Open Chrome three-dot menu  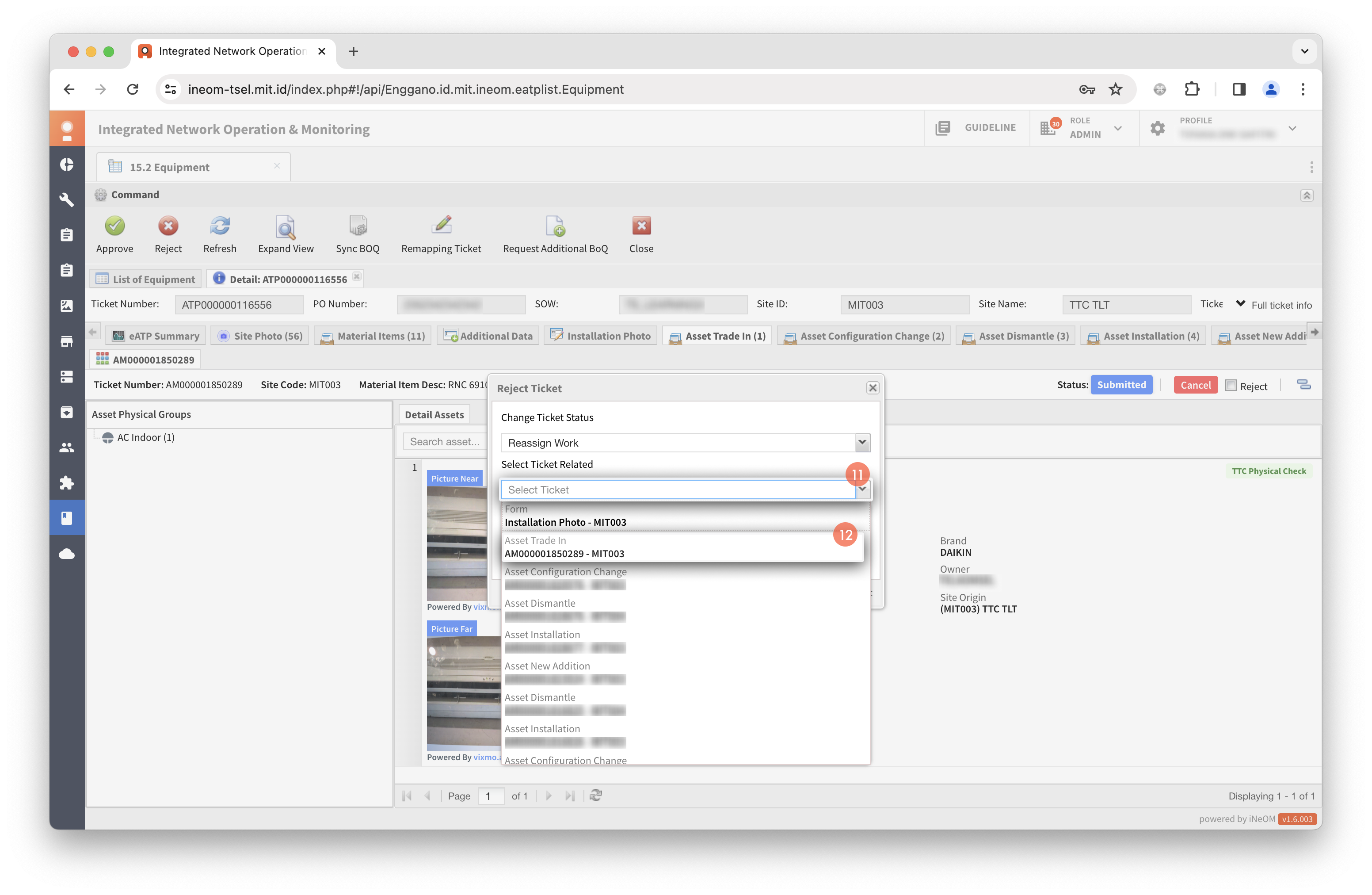[x=1302, y=89]
